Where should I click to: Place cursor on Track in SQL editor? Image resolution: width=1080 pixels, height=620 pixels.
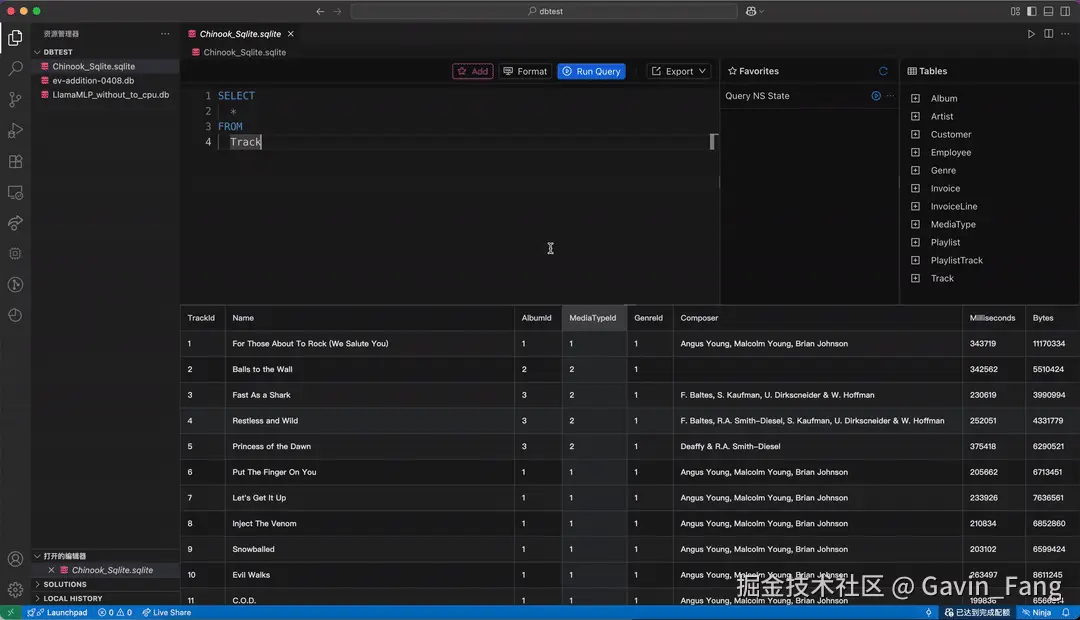[x=245, y=142]
